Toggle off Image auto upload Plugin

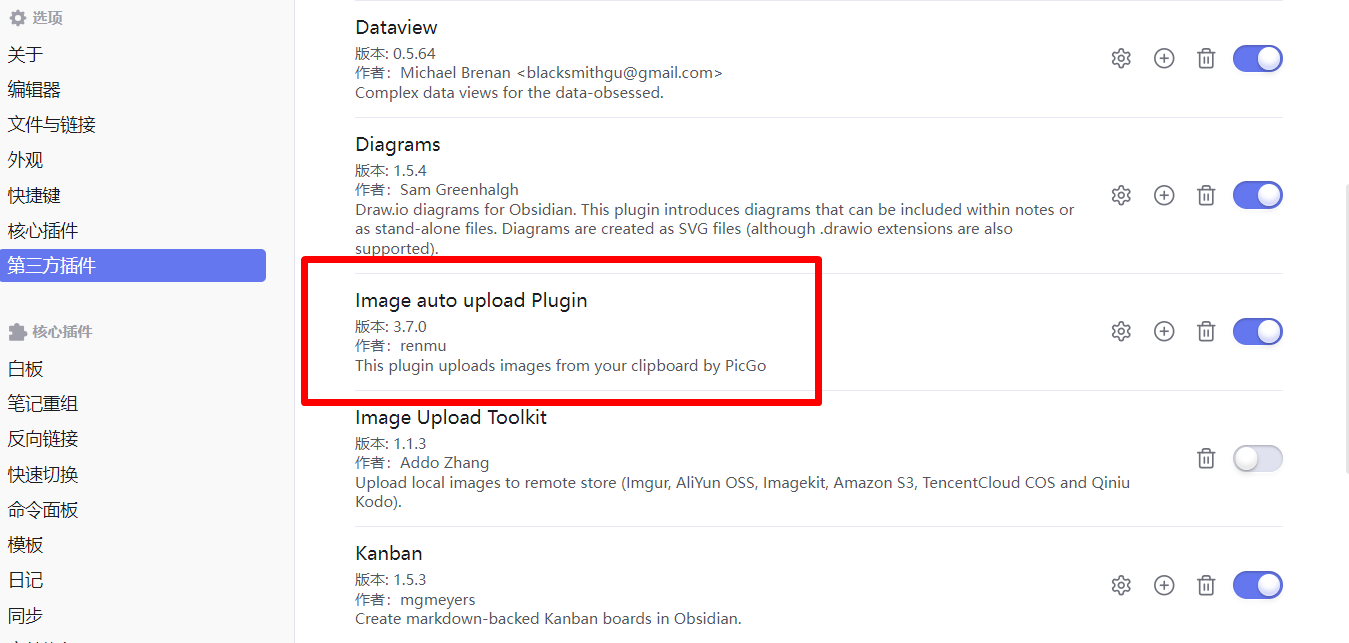coord(1257,331)
